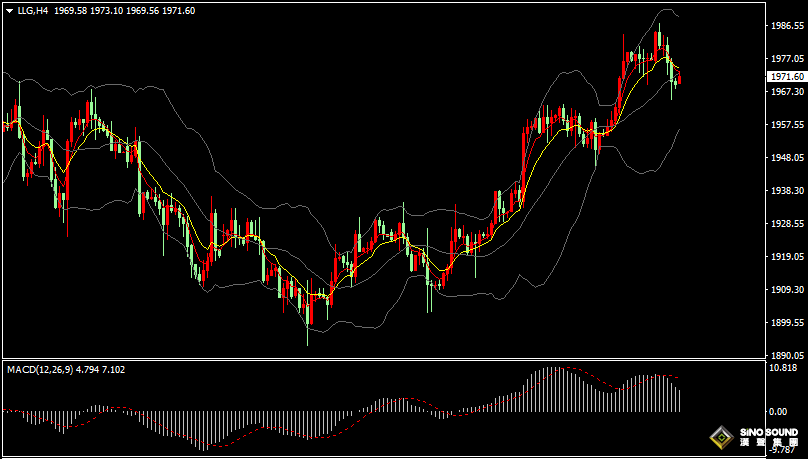Click the 1890.05 bottom price axis label

coord(786,355)
